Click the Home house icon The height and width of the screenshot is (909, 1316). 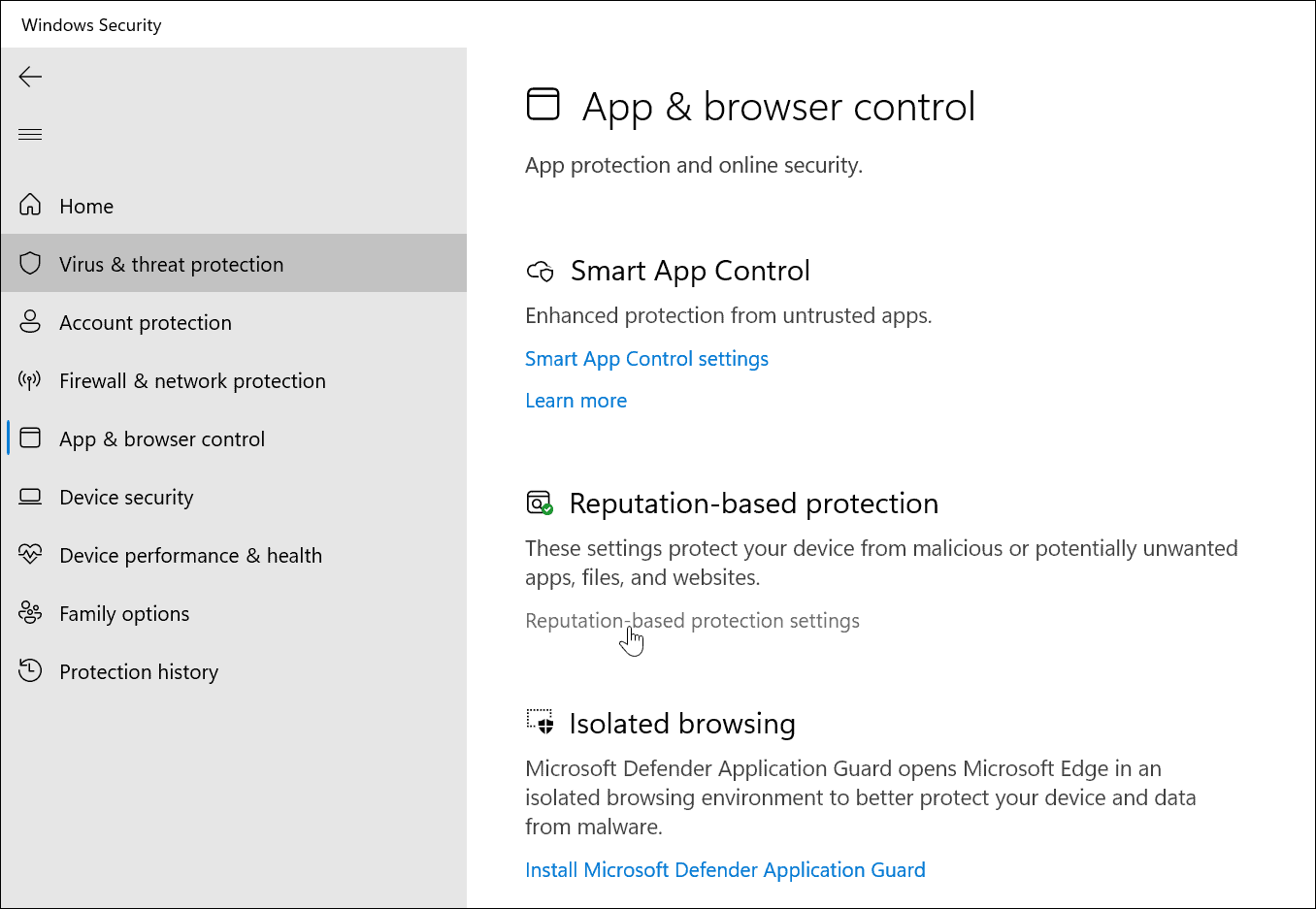30,205
